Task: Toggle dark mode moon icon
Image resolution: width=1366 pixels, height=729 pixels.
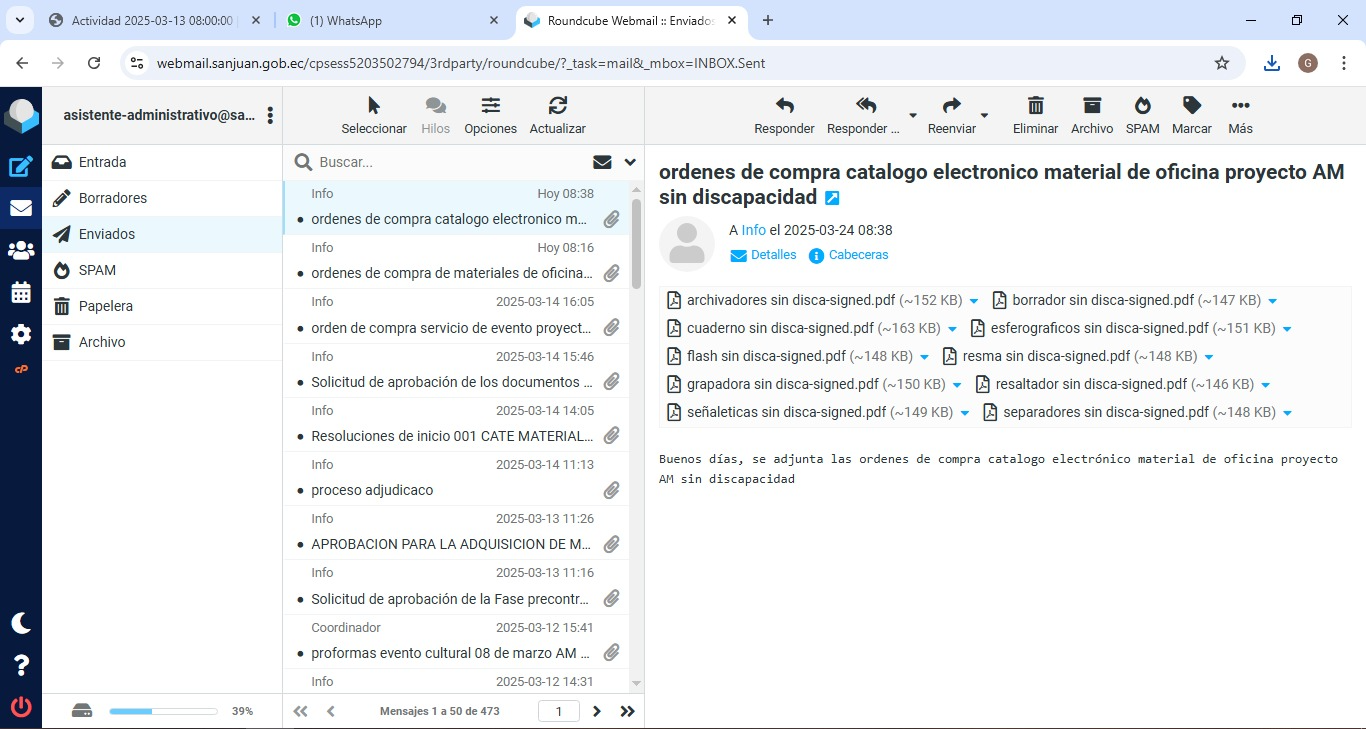Action: (21, 623)
